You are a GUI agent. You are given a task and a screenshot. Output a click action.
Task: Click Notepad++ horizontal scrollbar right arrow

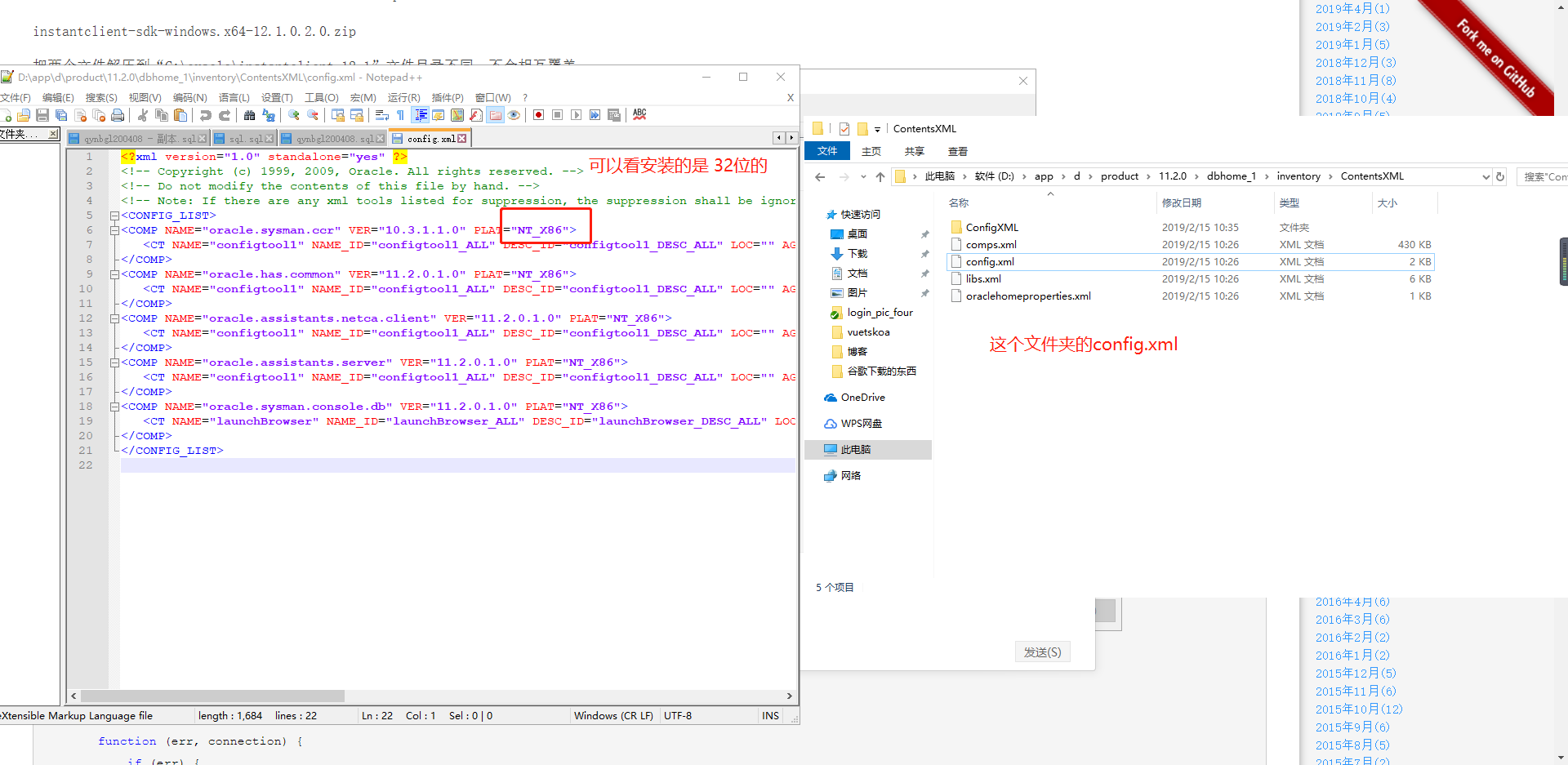(789, 696)
